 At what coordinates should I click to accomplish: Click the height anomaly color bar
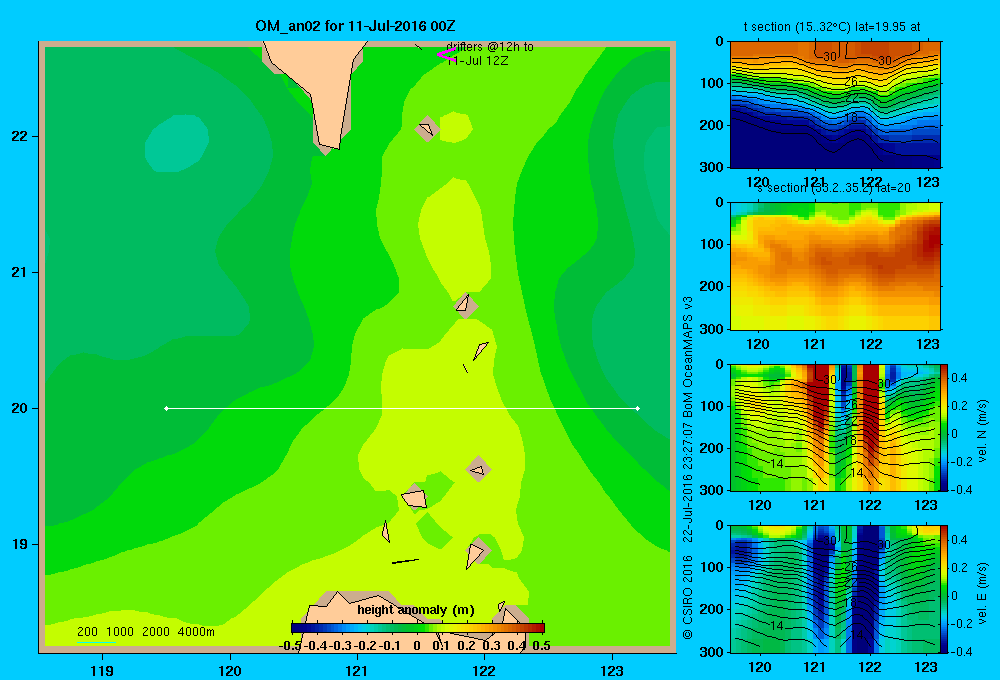[418, 628]
